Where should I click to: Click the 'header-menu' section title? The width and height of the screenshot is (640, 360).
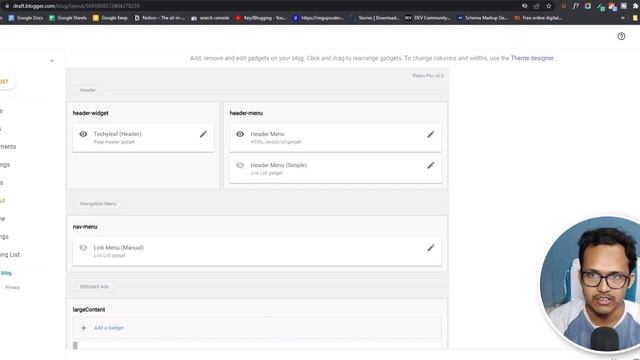coord(246,113)
